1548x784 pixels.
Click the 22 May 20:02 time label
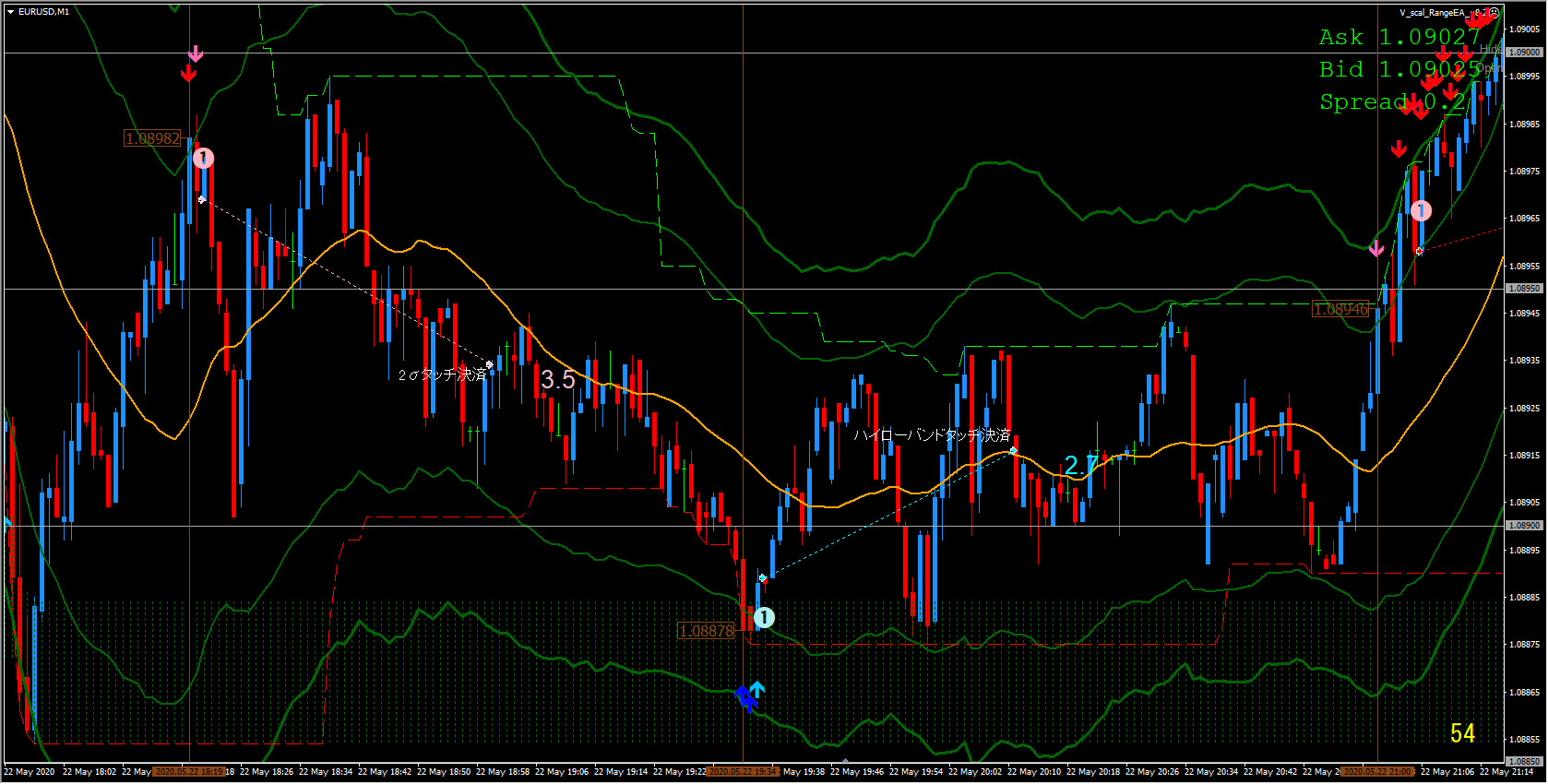point(976,772)
